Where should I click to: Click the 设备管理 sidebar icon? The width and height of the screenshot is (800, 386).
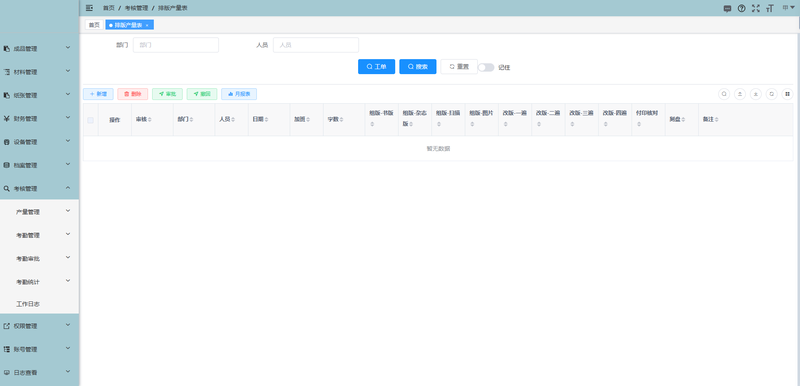[x=7, y=142]
